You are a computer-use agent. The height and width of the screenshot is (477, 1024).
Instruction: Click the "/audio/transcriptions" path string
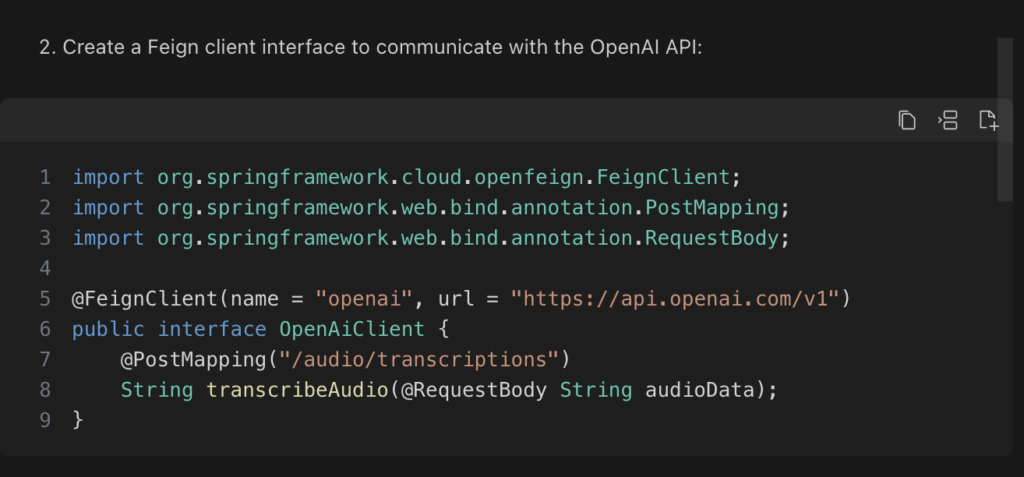(419, 359)
